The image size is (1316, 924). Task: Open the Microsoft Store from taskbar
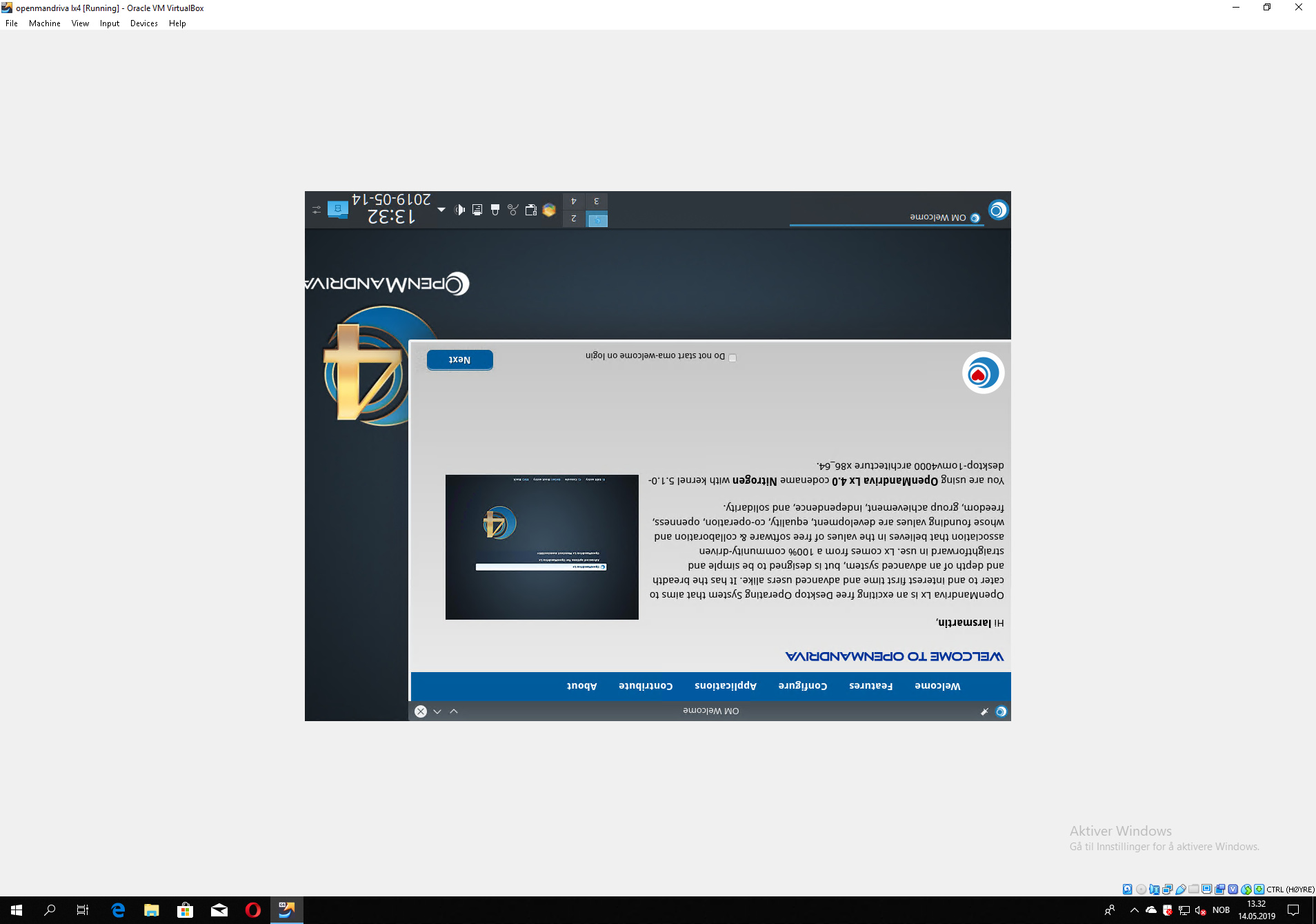(186, 910)
